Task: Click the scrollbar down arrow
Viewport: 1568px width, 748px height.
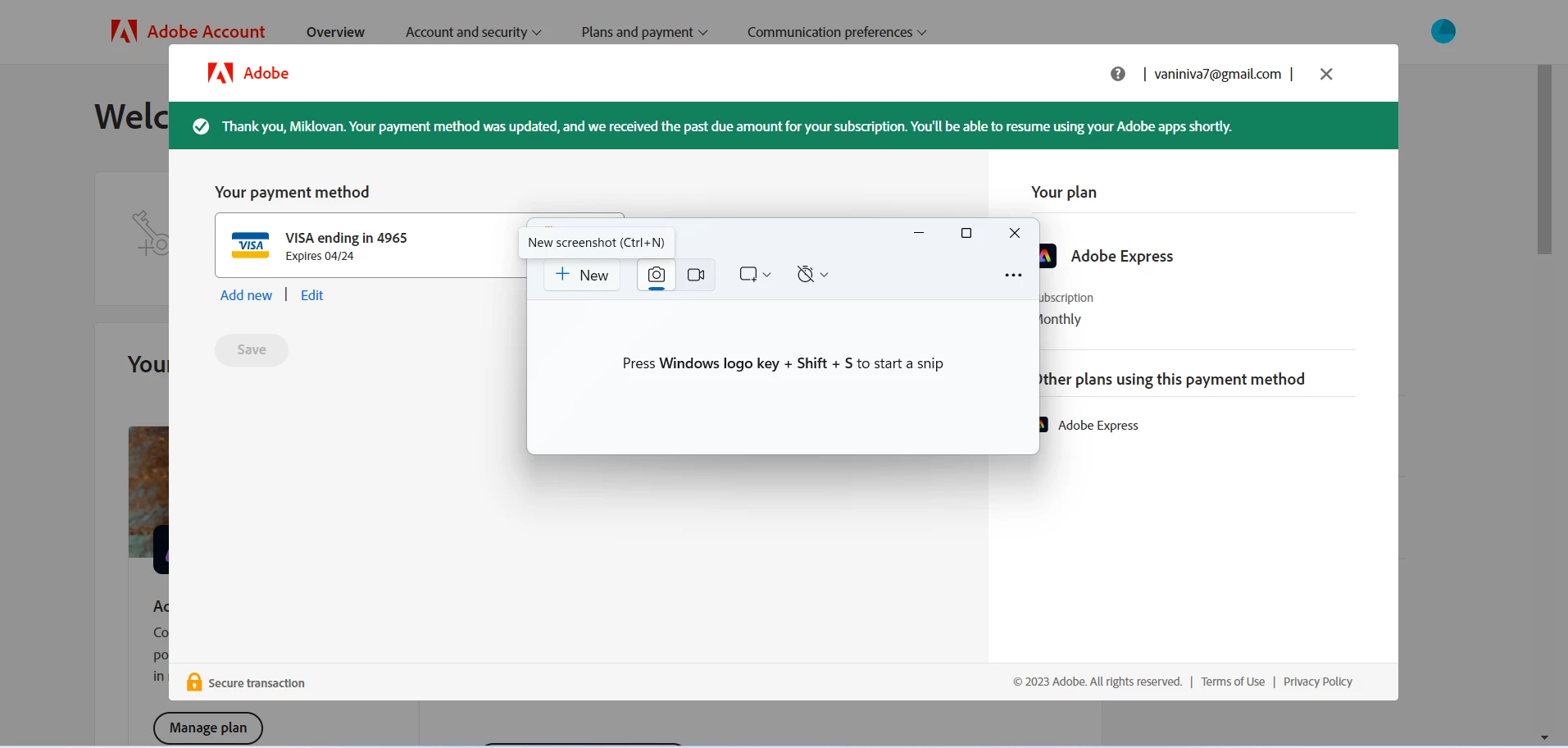Action: pyautogui.click(x=1544, y=738)
